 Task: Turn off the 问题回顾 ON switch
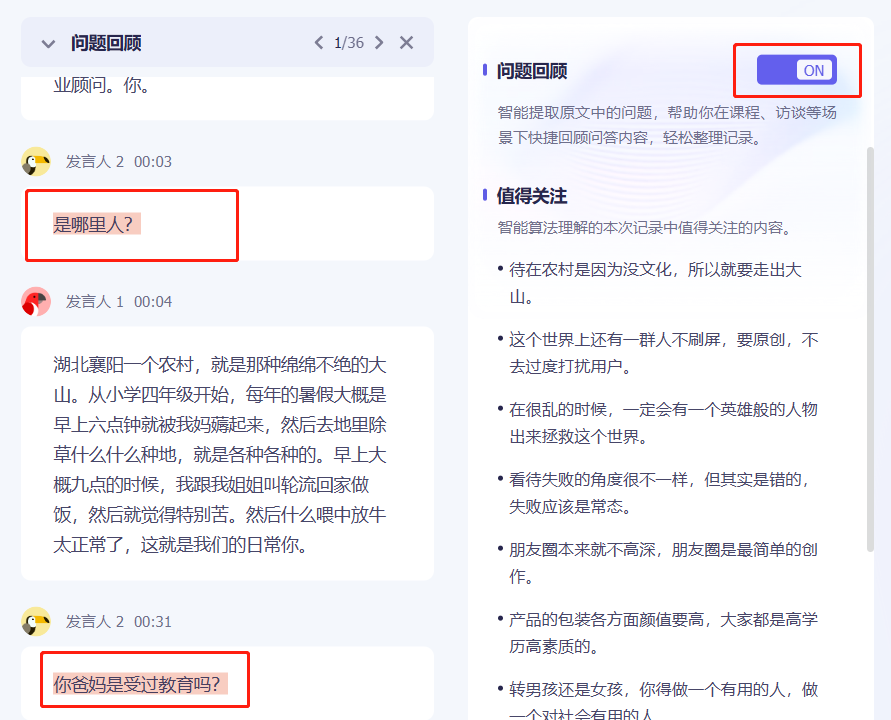[796, 70]
